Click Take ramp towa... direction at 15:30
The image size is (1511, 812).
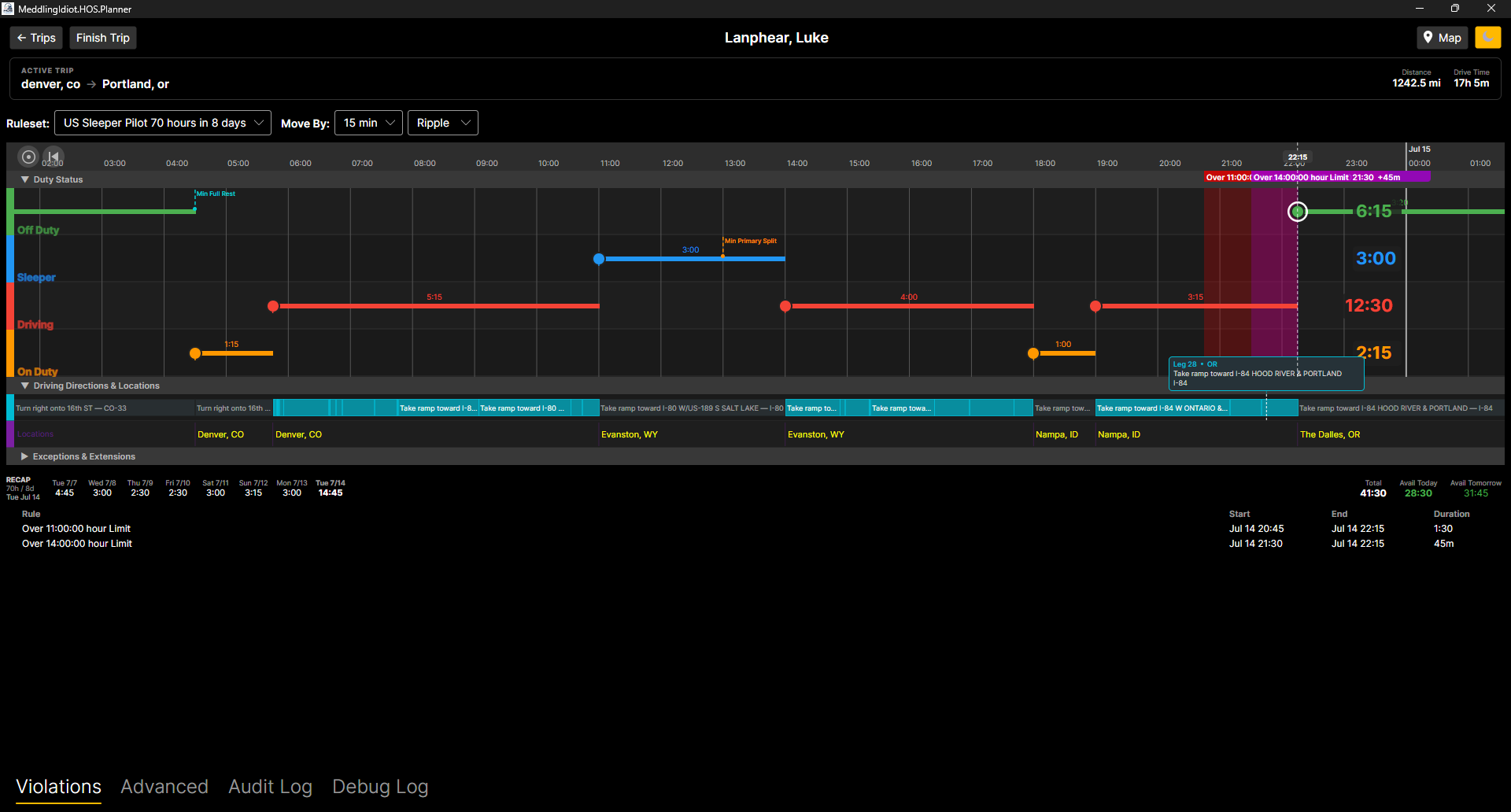[902, 408]
